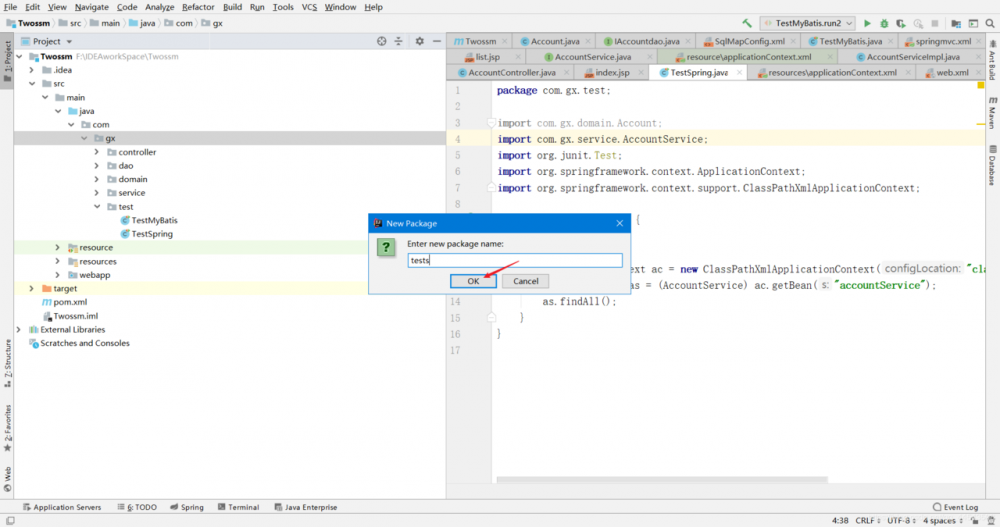
Task: Expand the target folder
Action: (x=32, y=288)
